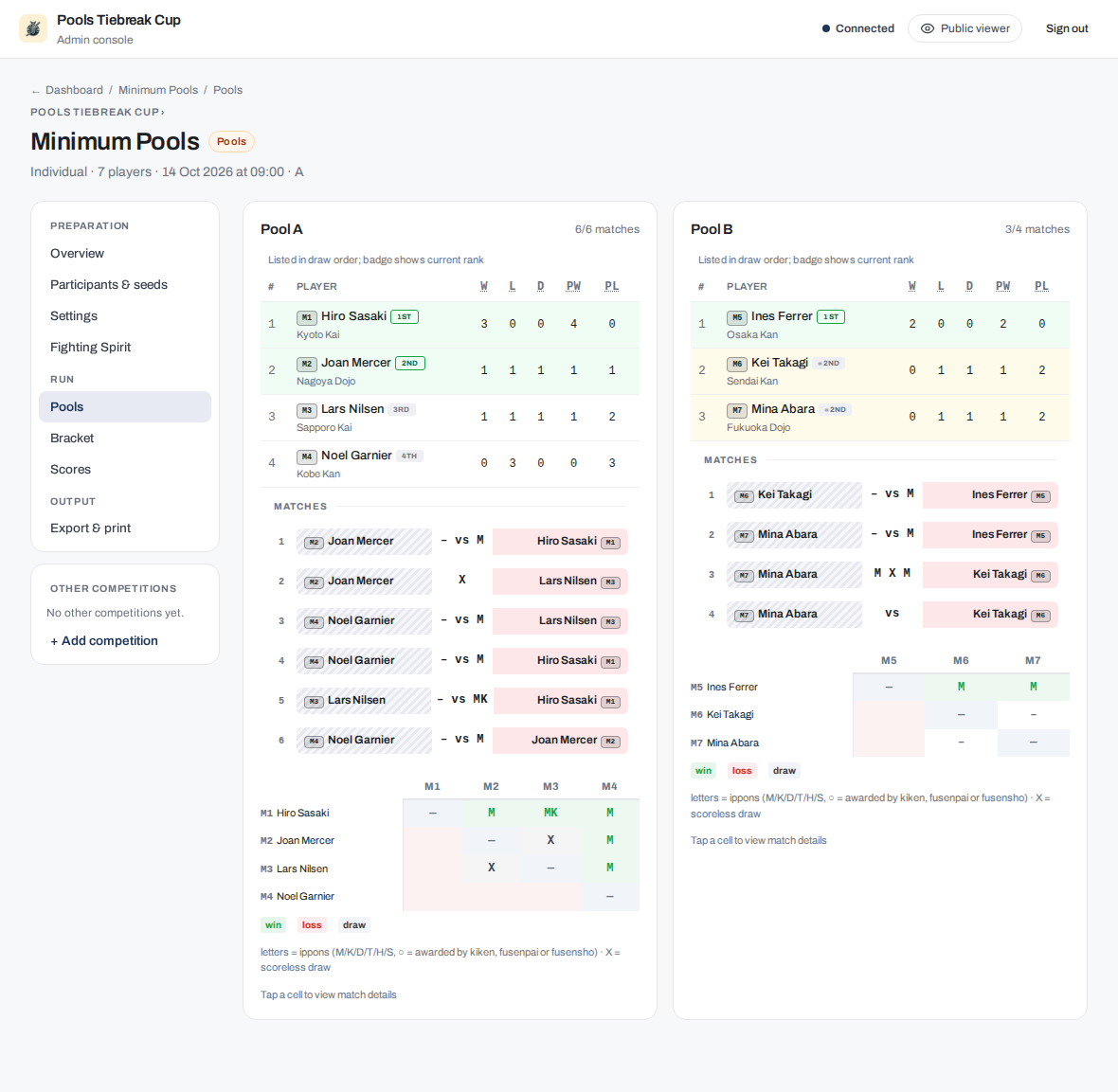Open Pool A match 3 Noel Garnier side

pos(365,621)
